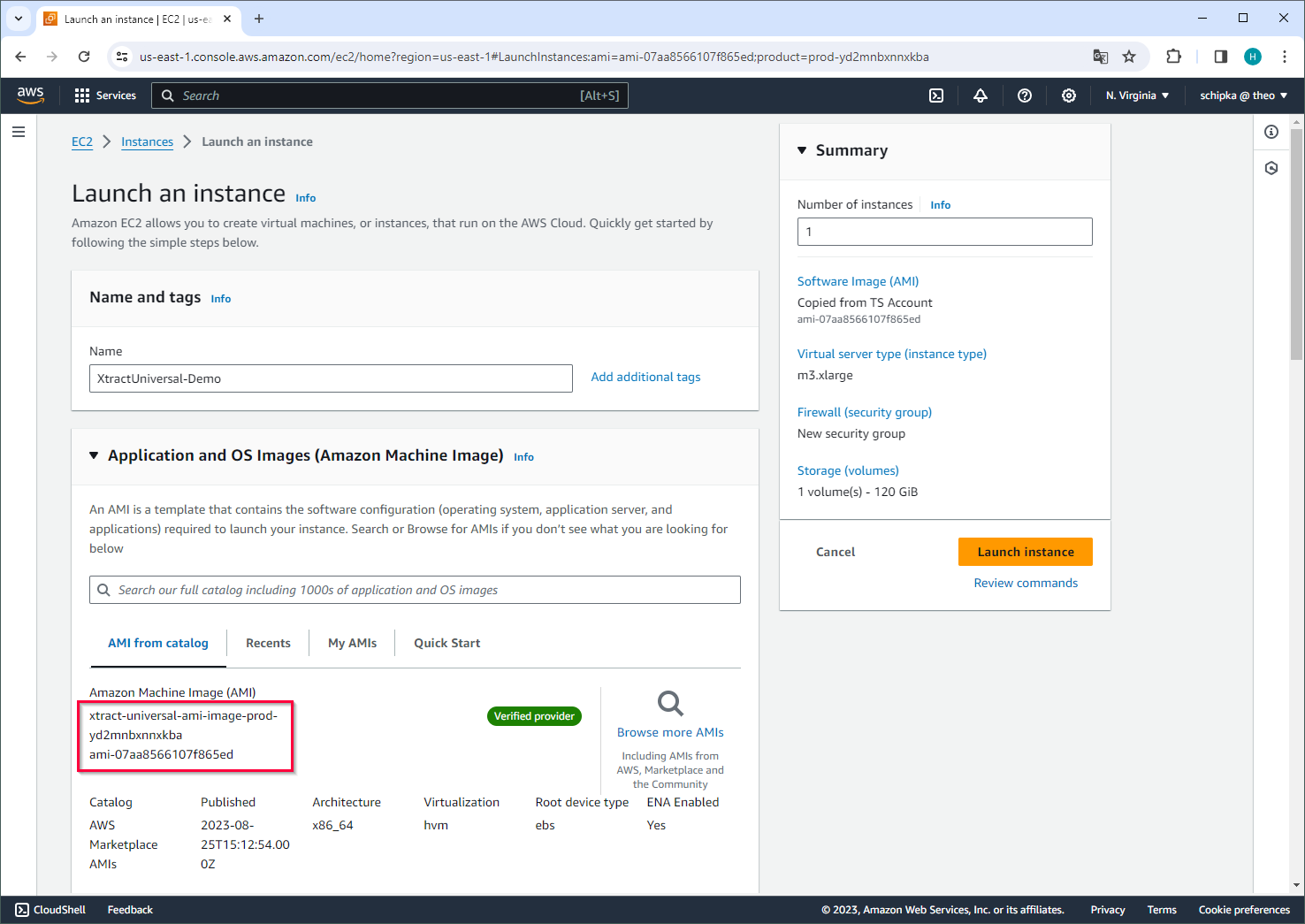Screen dimensions: 1305x924
Task: Open the schipka @ theo account menu
Action: click(1243, 95)
